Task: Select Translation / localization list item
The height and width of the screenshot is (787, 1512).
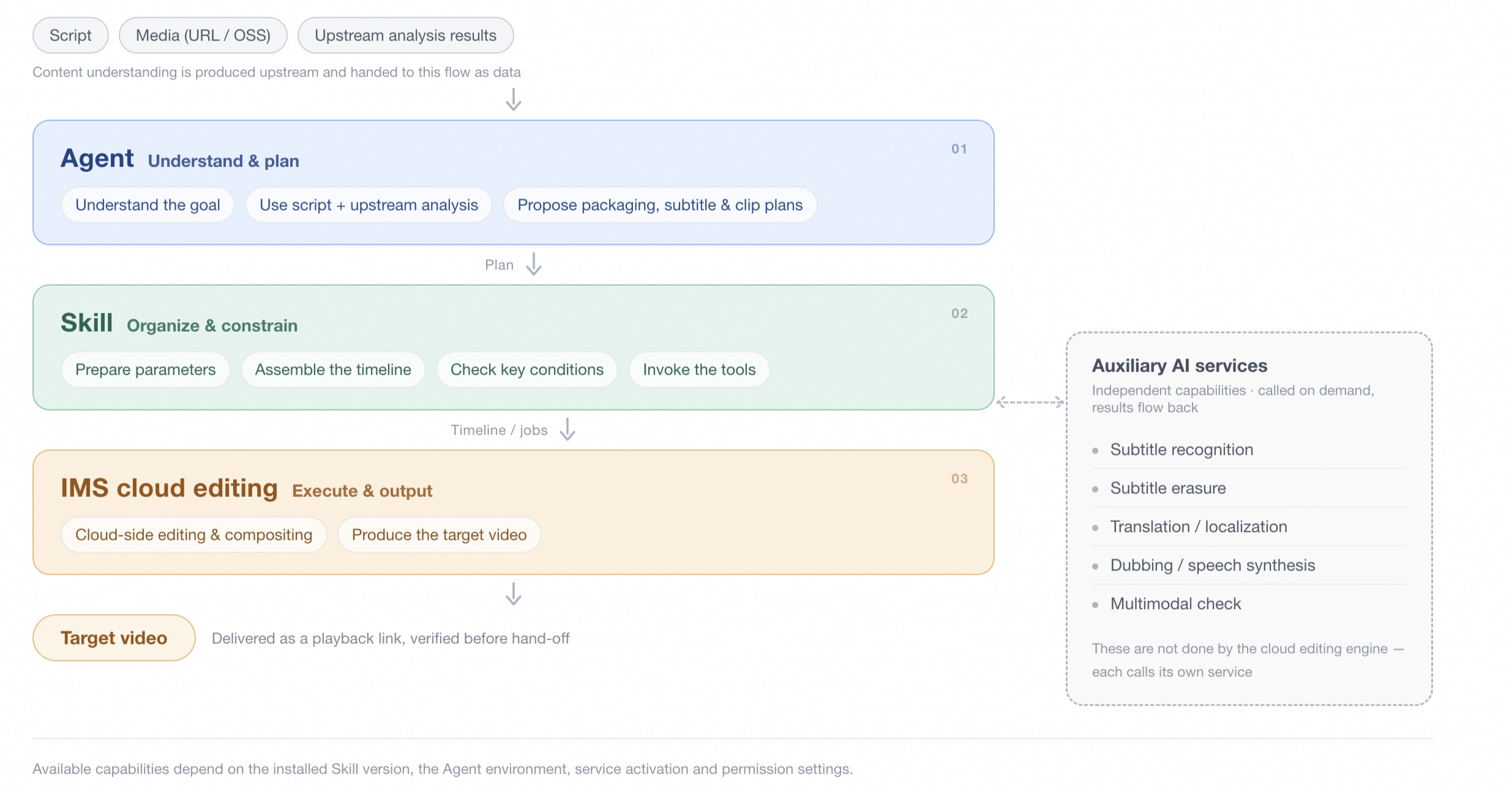Action: pos(1249,527)
